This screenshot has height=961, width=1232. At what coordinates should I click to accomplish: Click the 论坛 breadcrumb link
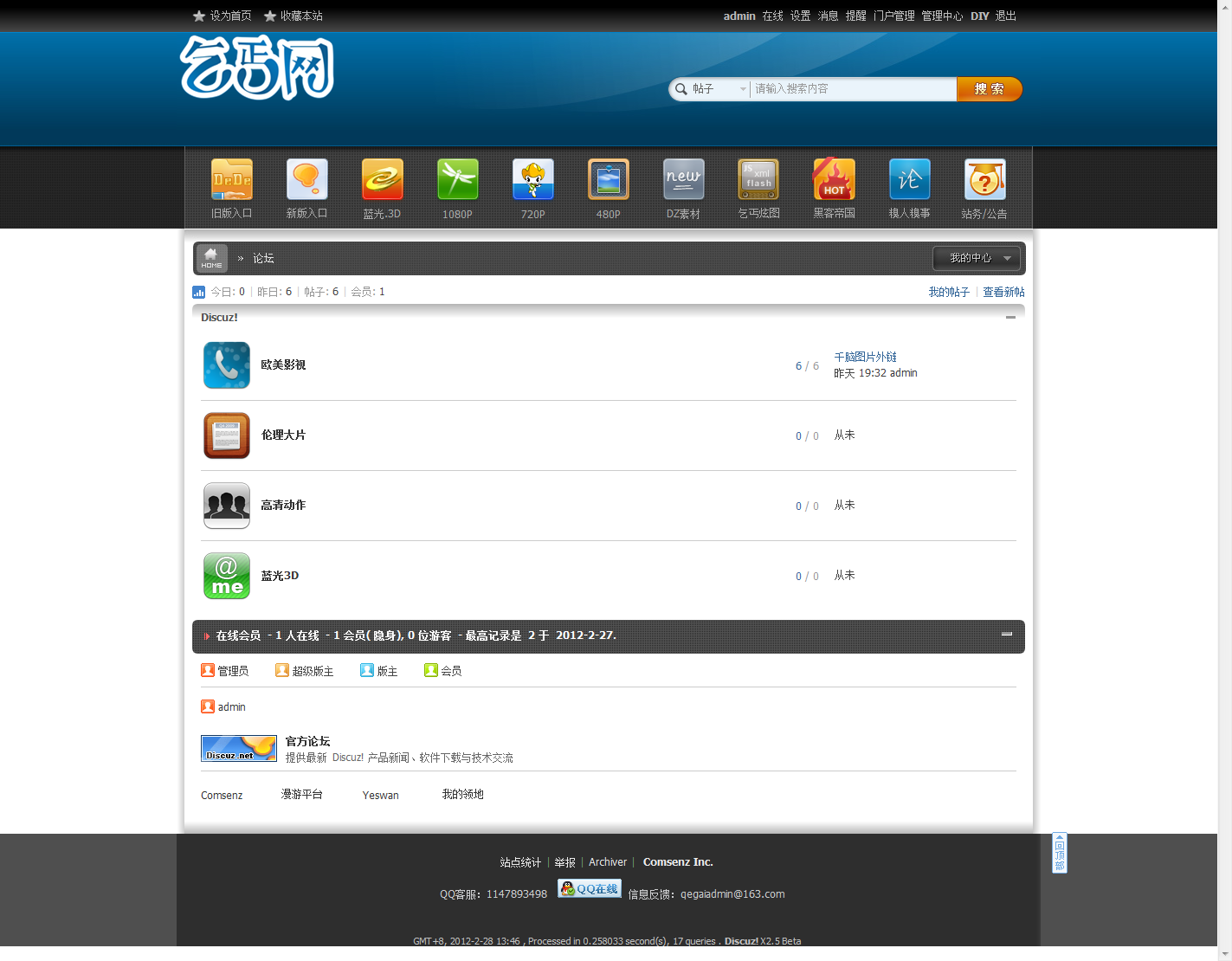pos(263,258)
